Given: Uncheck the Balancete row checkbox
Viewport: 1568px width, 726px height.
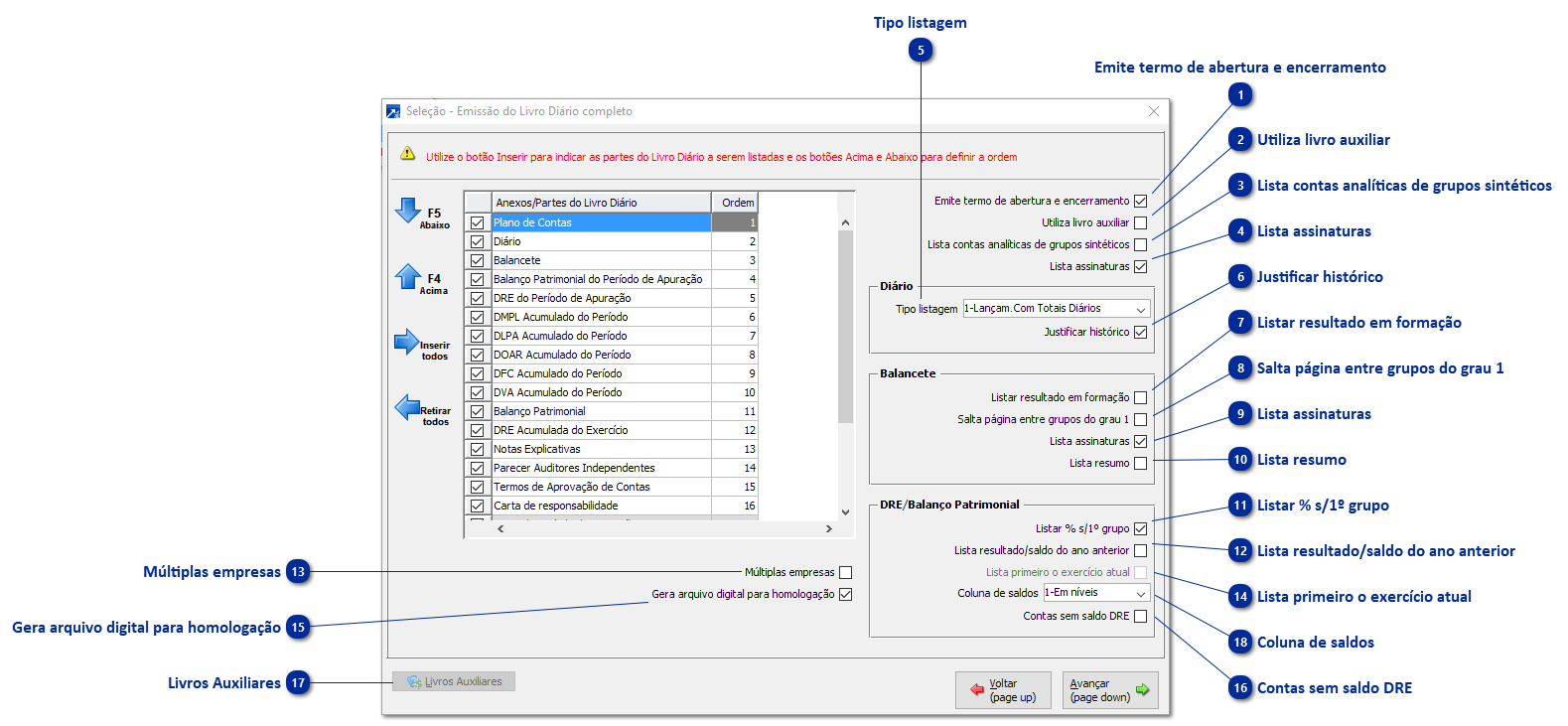Looking at the screenshot, I should pyautogui.click(x=478, y=260).
